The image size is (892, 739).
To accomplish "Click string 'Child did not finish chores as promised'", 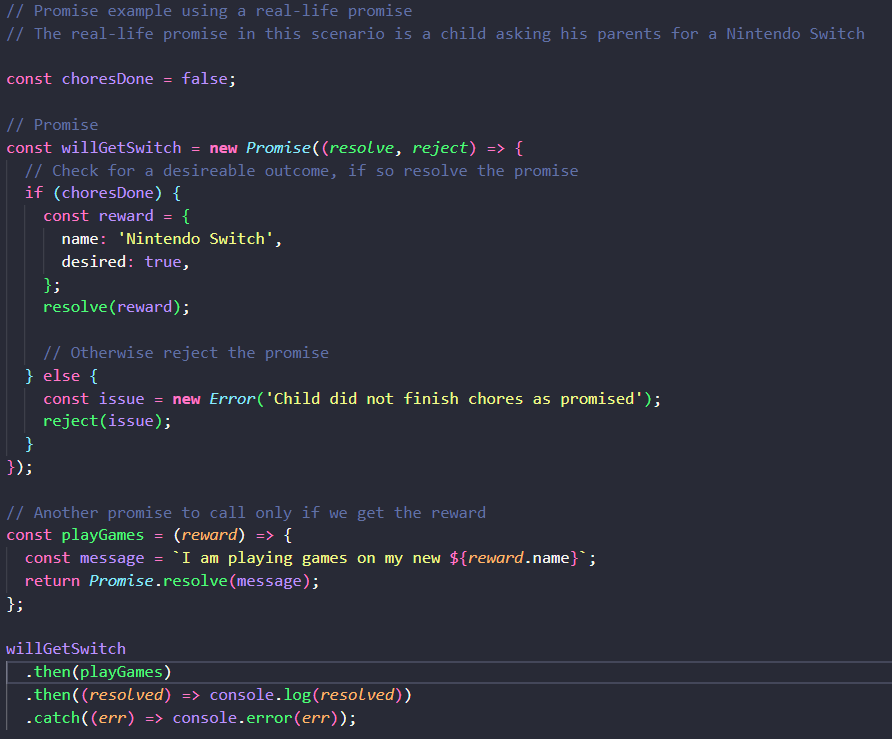I will [x=454, y=398].
